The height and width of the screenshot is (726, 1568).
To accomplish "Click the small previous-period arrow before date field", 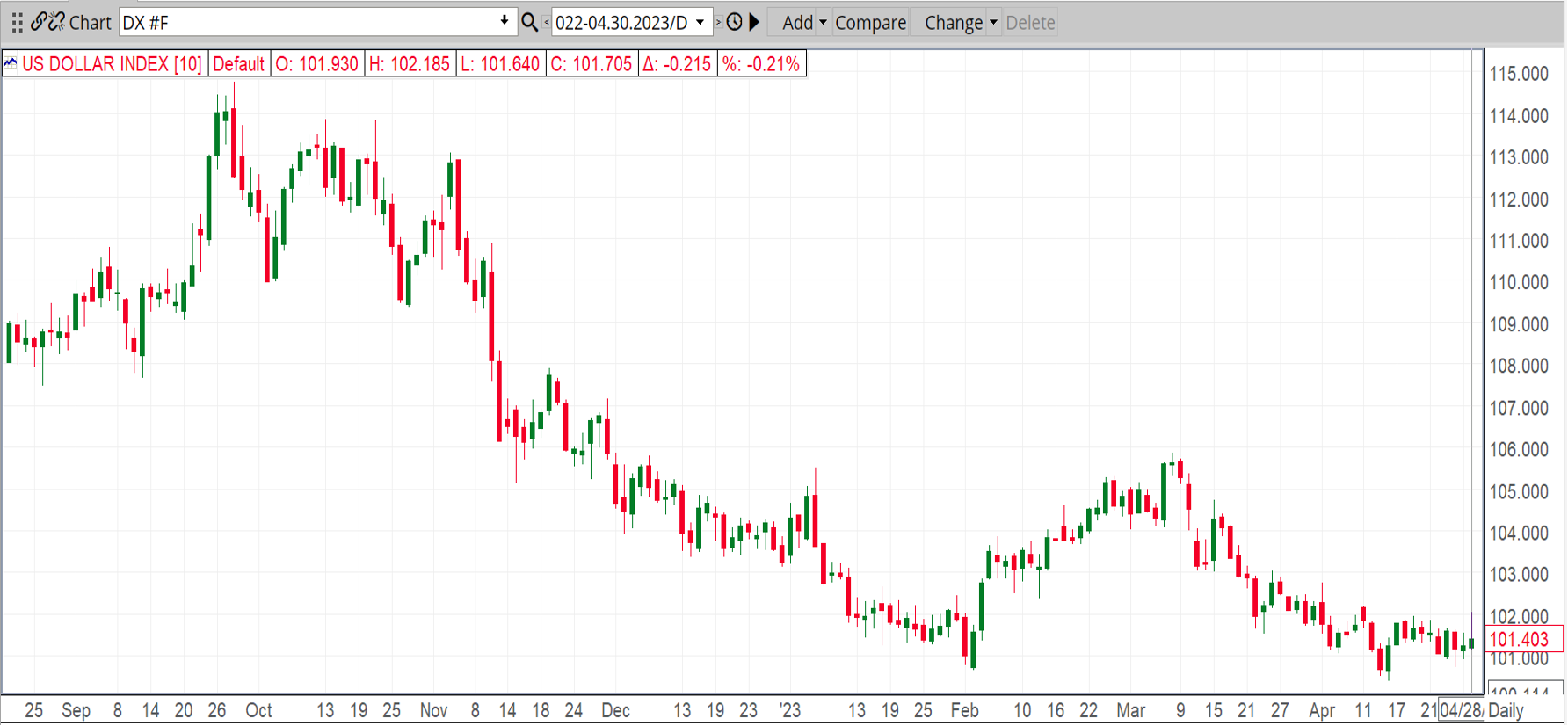I will coord(547,22).
